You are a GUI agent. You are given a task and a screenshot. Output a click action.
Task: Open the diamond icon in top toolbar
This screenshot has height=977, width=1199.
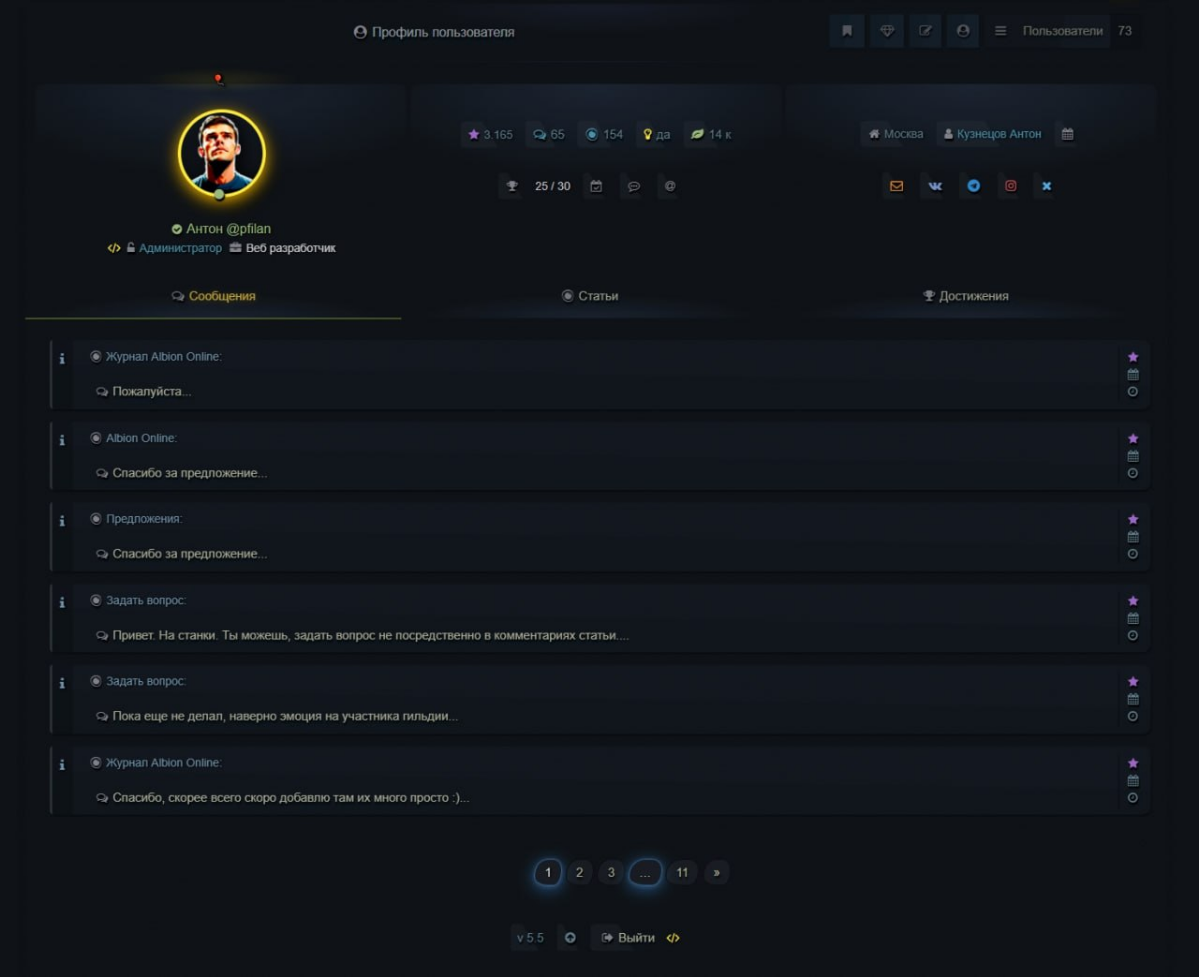pyautogui.click(x=886, y=31)
